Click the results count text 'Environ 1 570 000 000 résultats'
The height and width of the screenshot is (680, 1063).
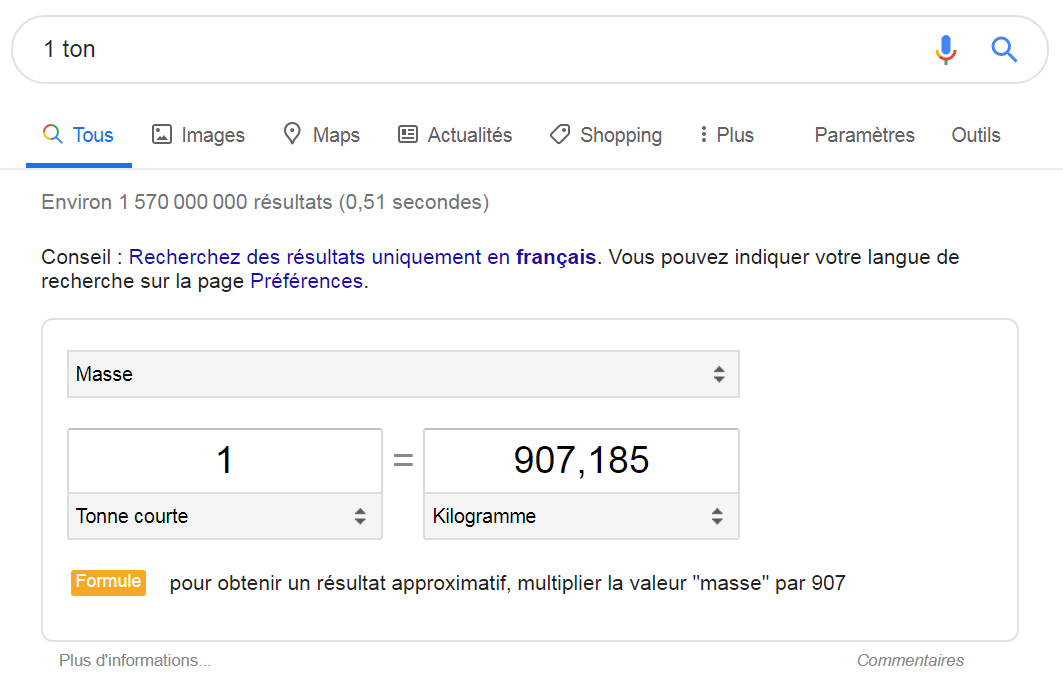pyautogui.click(x=186, y=202)
